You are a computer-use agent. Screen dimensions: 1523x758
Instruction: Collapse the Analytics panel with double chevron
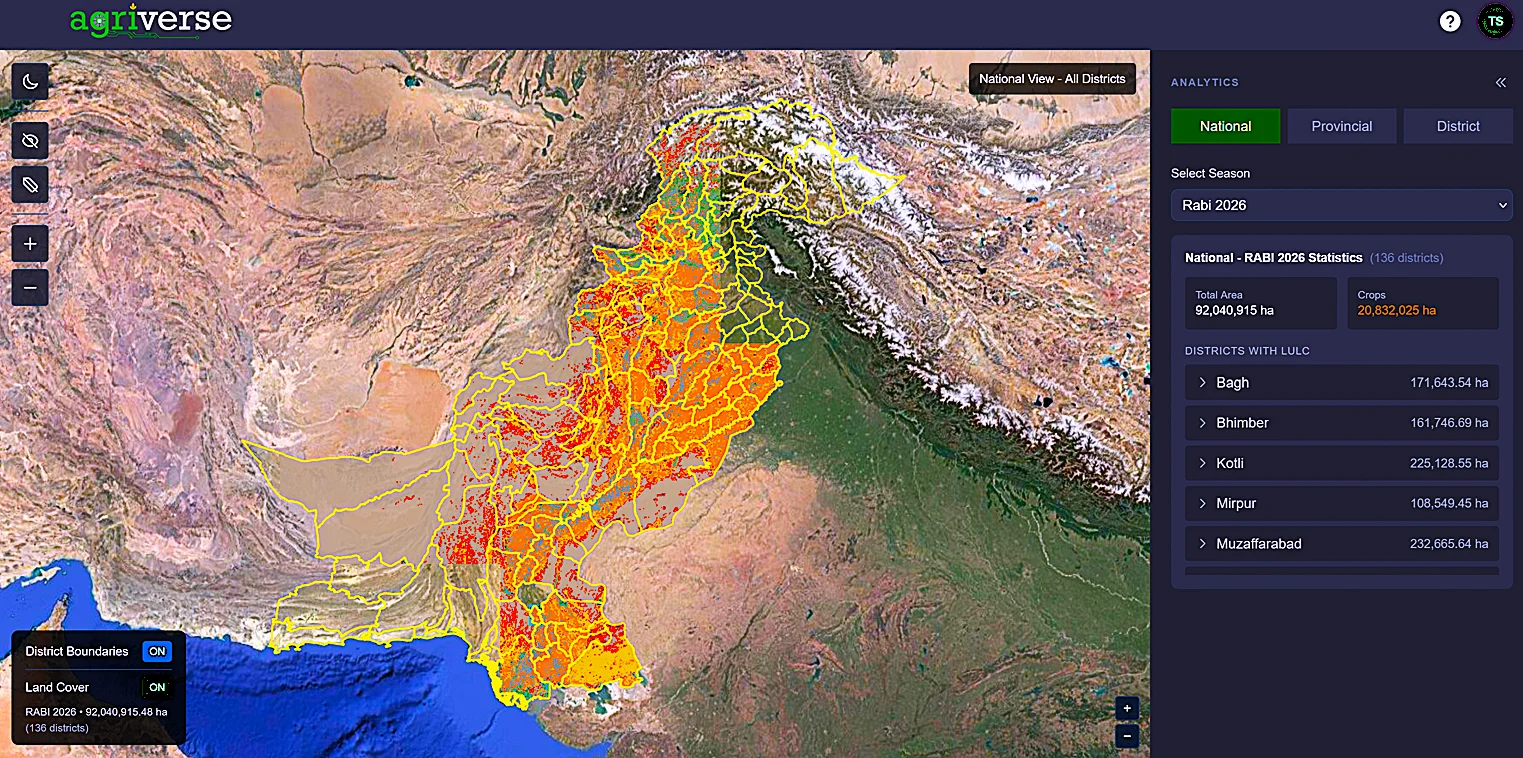point(1500,83)
